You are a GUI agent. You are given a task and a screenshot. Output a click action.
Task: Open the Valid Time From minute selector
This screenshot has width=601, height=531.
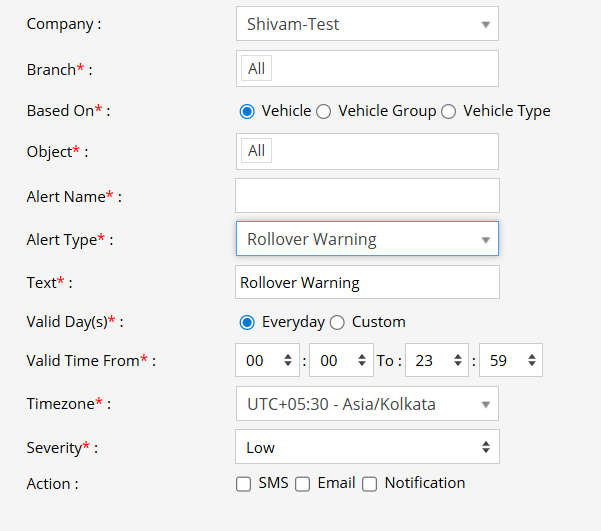(x=341, y=360)
